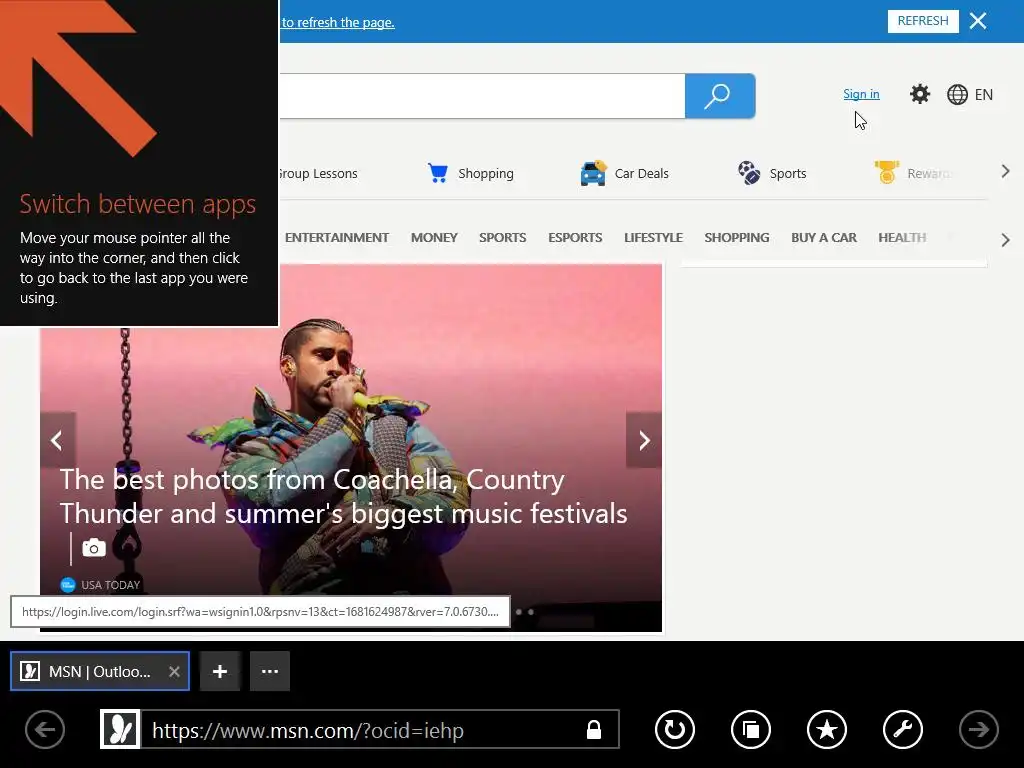
Task: Show next carousel slide
Action: pyautogui.click(x=644, y=440)
